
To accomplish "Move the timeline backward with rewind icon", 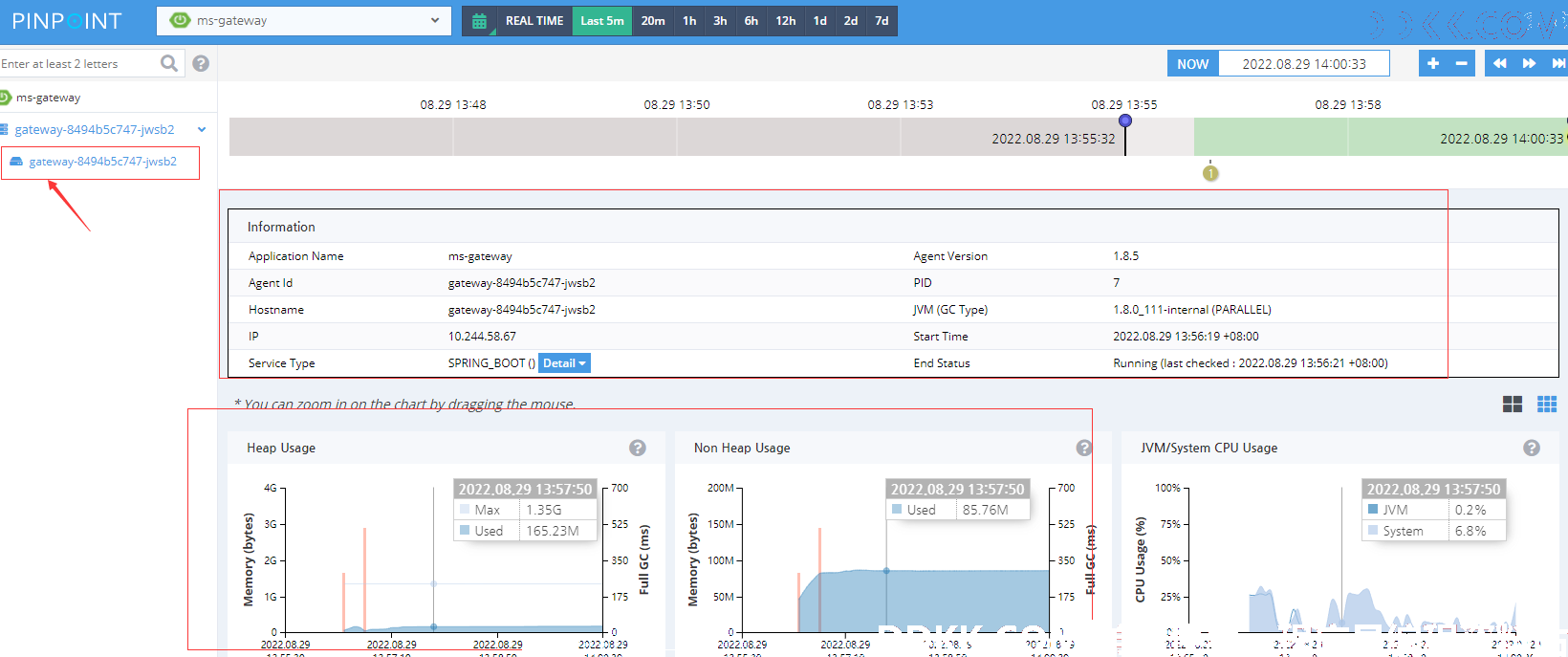I will [x=1499, y=63].
